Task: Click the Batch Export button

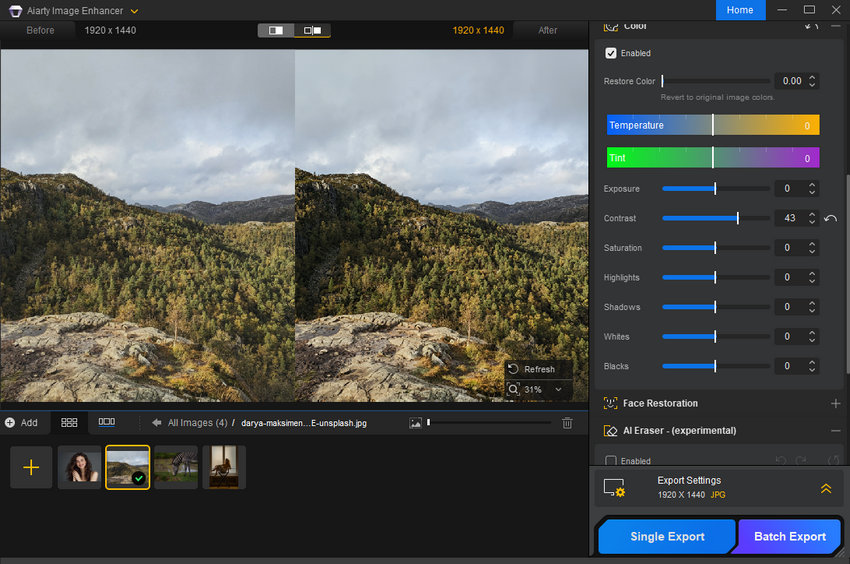Action: pyautogui.click(x=790, y=536)
